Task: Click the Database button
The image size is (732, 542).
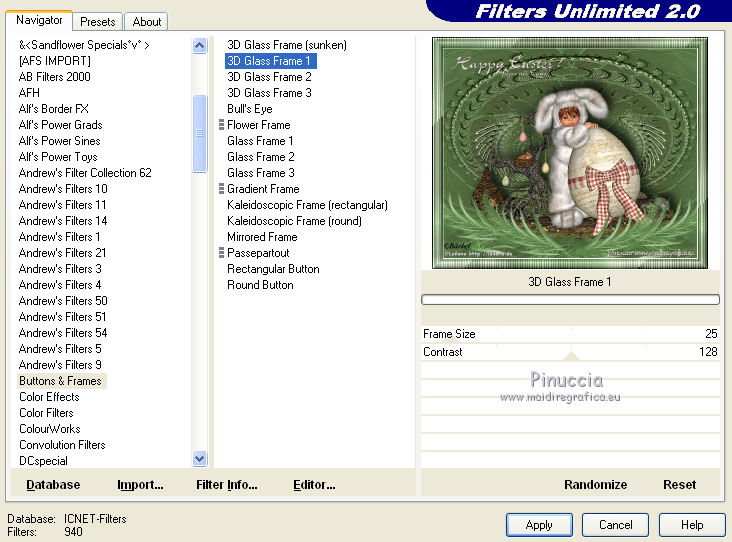Action: 53,485
